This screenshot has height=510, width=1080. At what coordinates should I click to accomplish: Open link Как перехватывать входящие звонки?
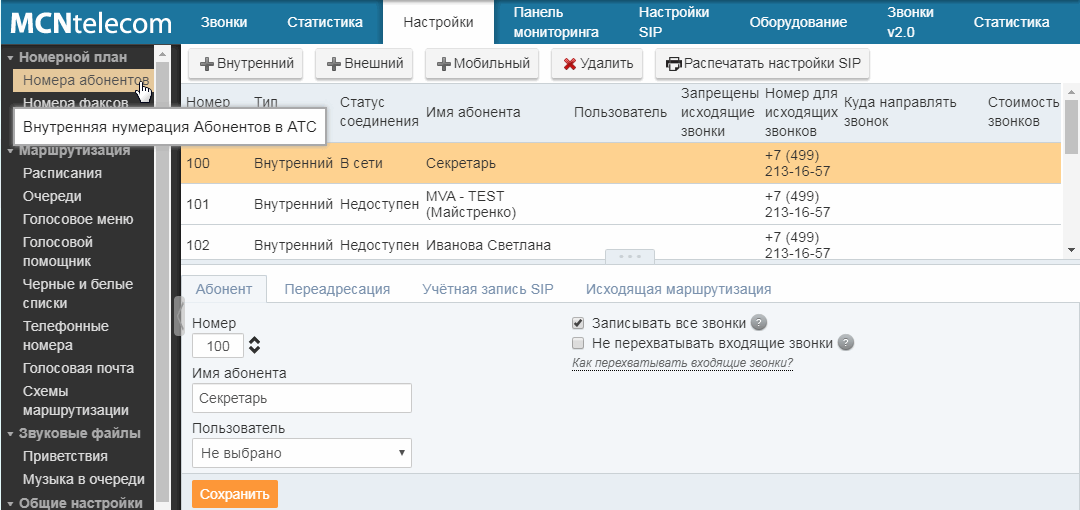coord(682,363)
